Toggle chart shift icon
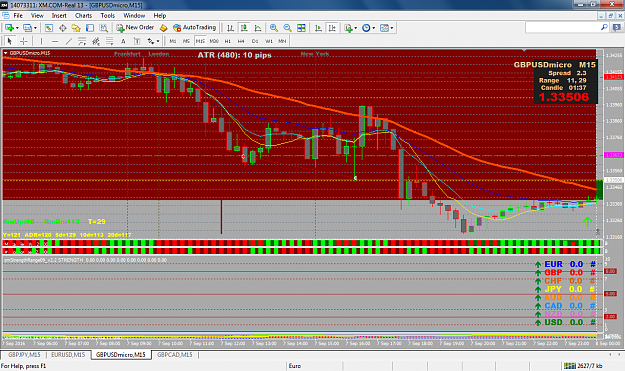625x371 pixels. click(332, 28)
